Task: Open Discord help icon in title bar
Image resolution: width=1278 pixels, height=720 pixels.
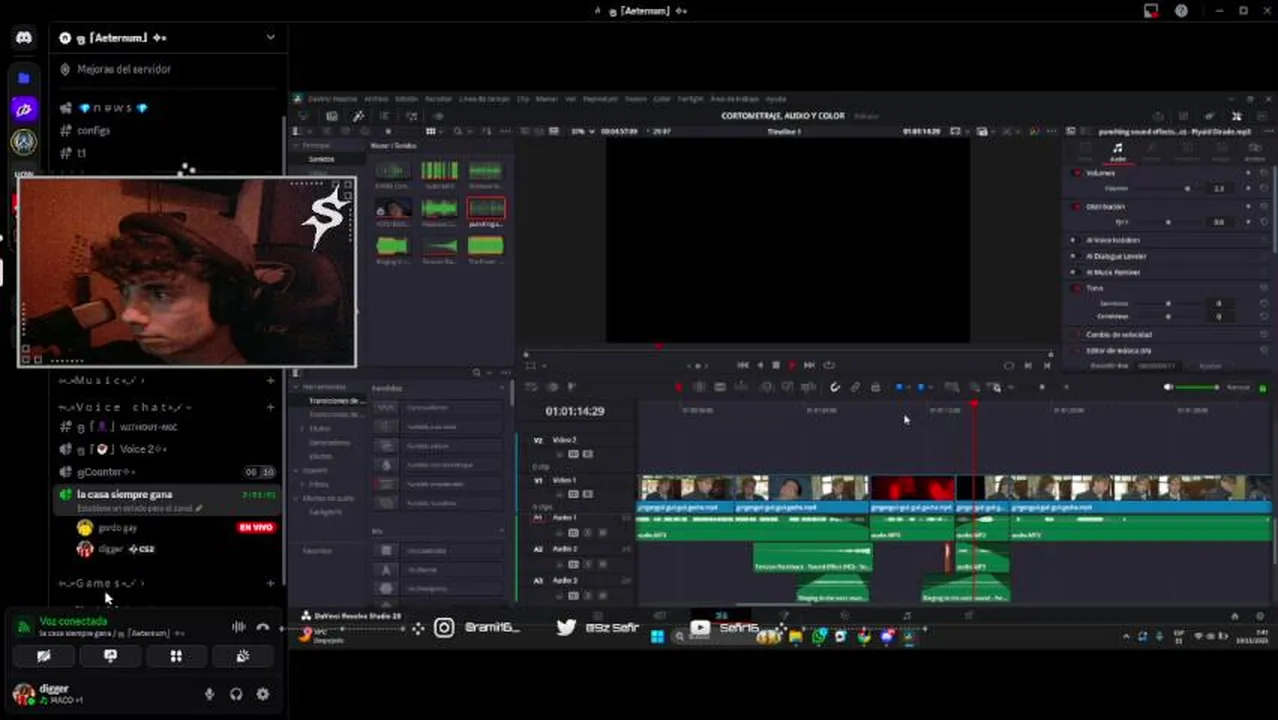Action: [1181, 11]
